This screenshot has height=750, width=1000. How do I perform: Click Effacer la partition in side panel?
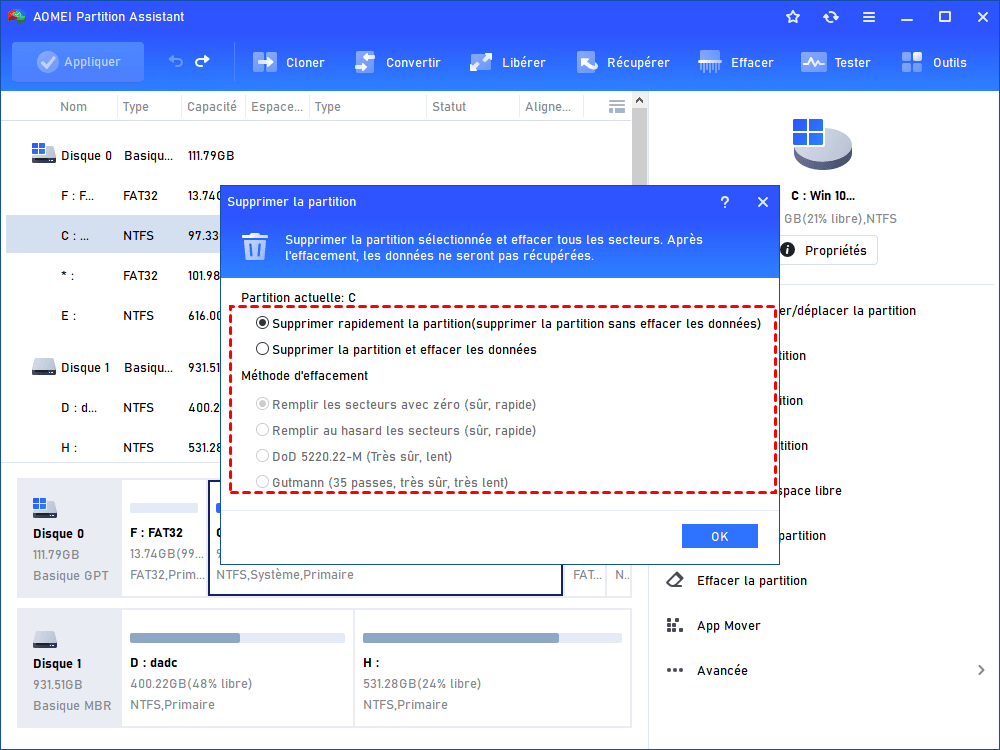point(752,580)
